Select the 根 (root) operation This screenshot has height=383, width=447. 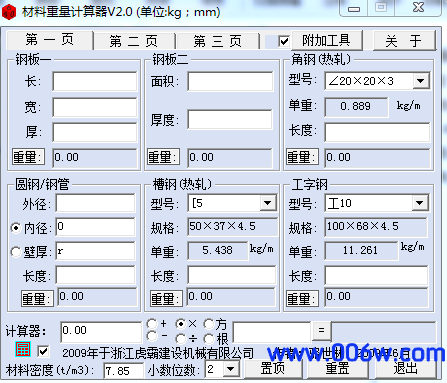209,339
